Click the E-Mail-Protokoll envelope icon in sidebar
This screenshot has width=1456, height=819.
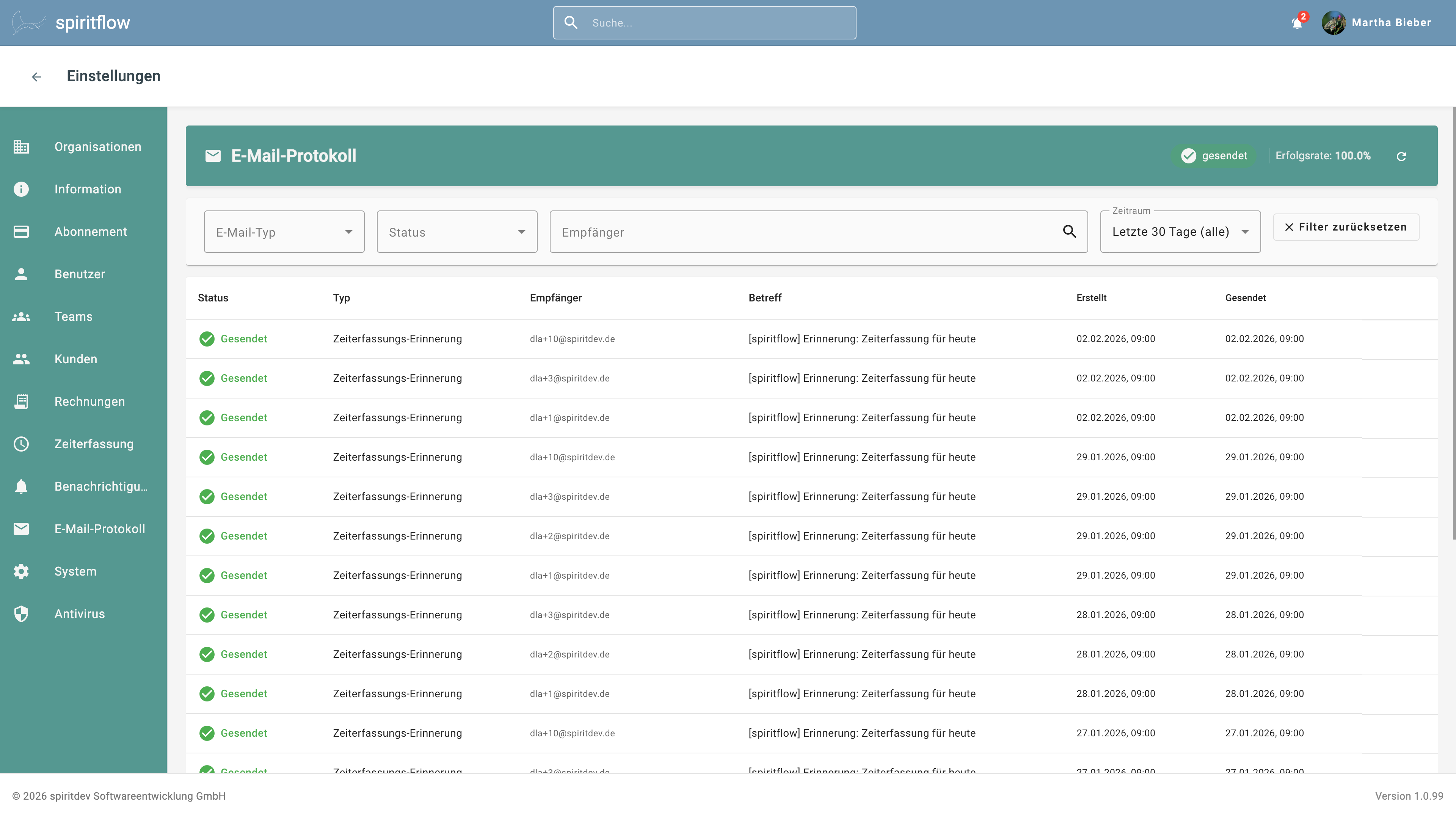tap(22, 529)
